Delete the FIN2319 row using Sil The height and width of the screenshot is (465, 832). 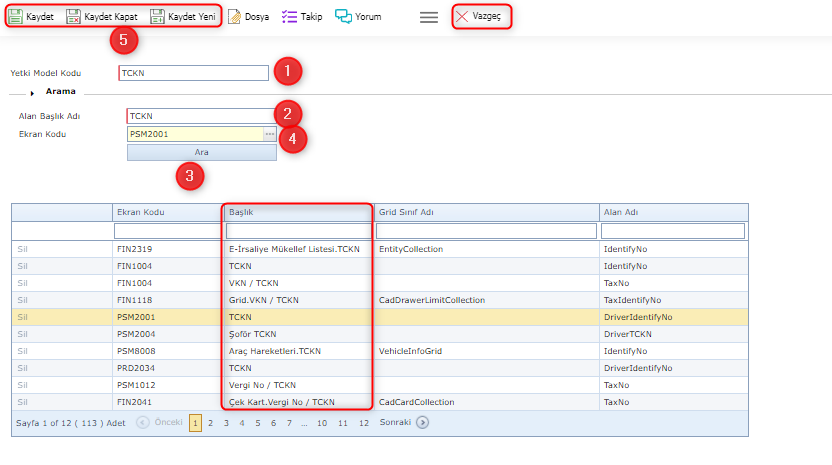point(23,249)
